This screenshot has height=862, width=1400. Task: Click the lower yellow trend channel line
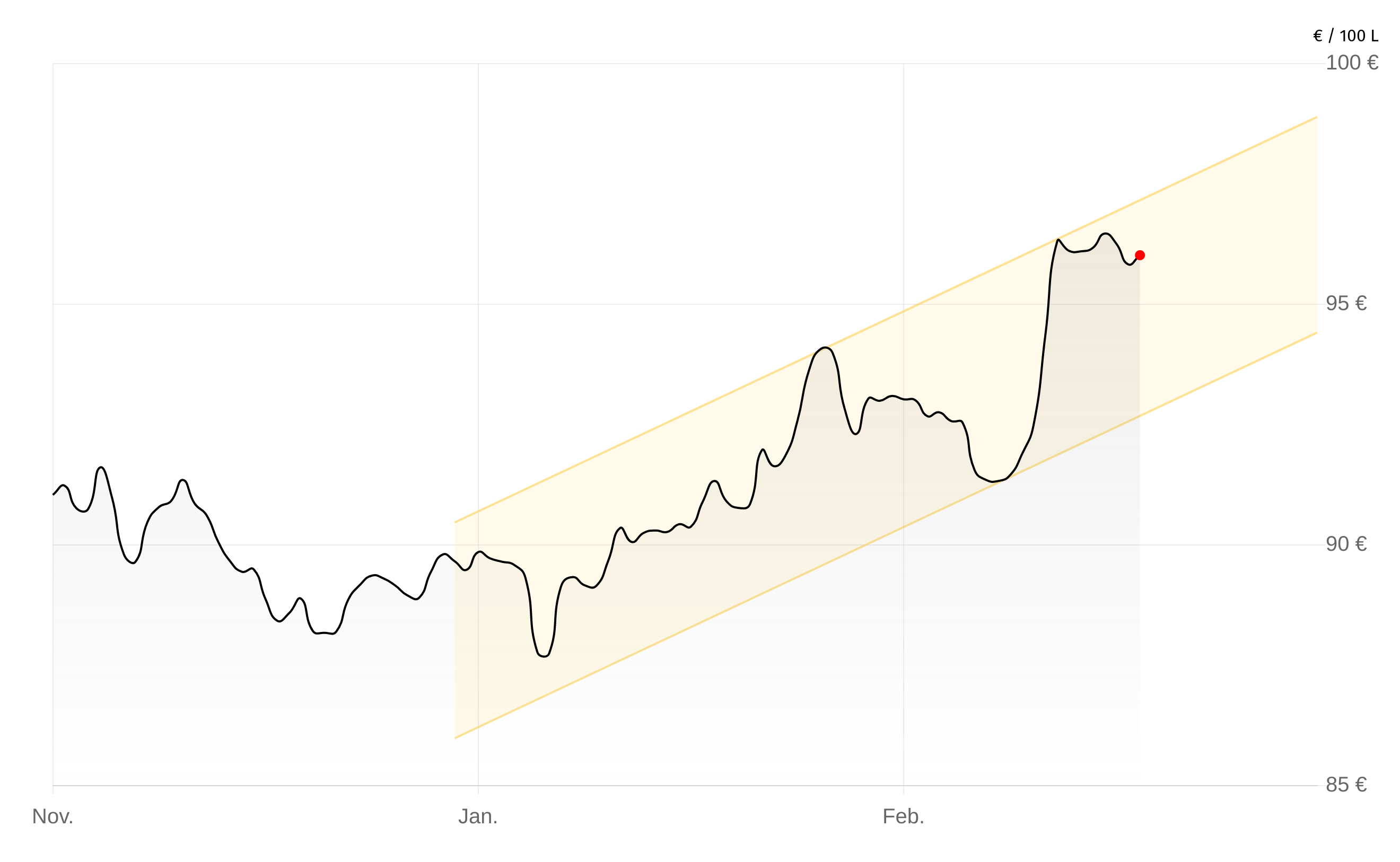(x=684, y=630)
